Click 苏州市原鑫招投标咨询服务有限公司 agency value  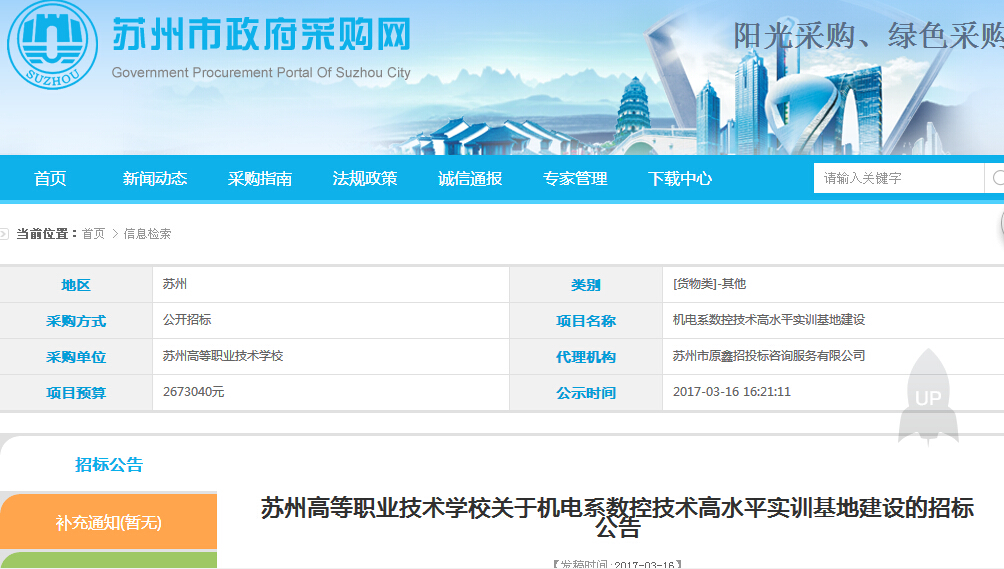click(x=769, y=355)
